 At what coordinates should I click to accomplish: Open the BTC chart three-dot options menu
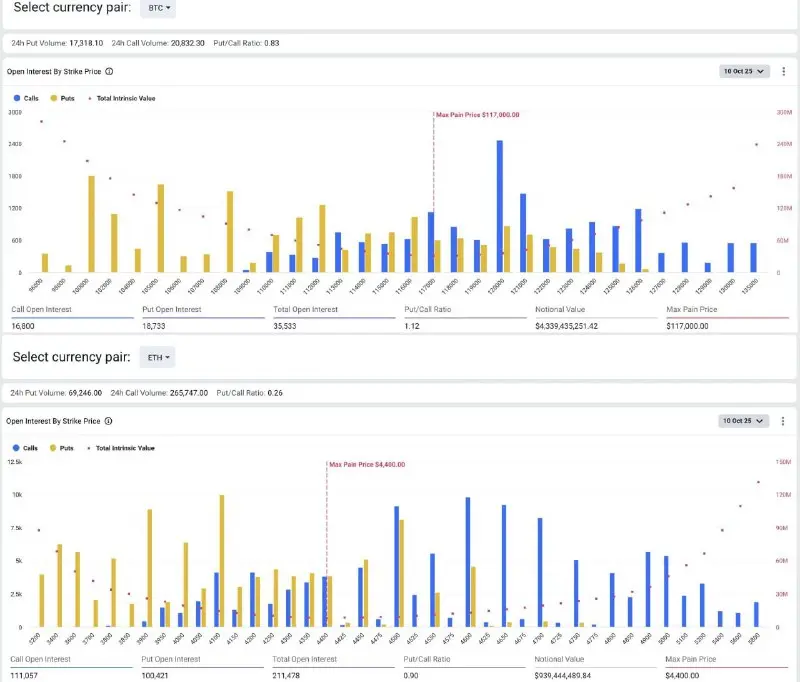[x=784, y=71]
